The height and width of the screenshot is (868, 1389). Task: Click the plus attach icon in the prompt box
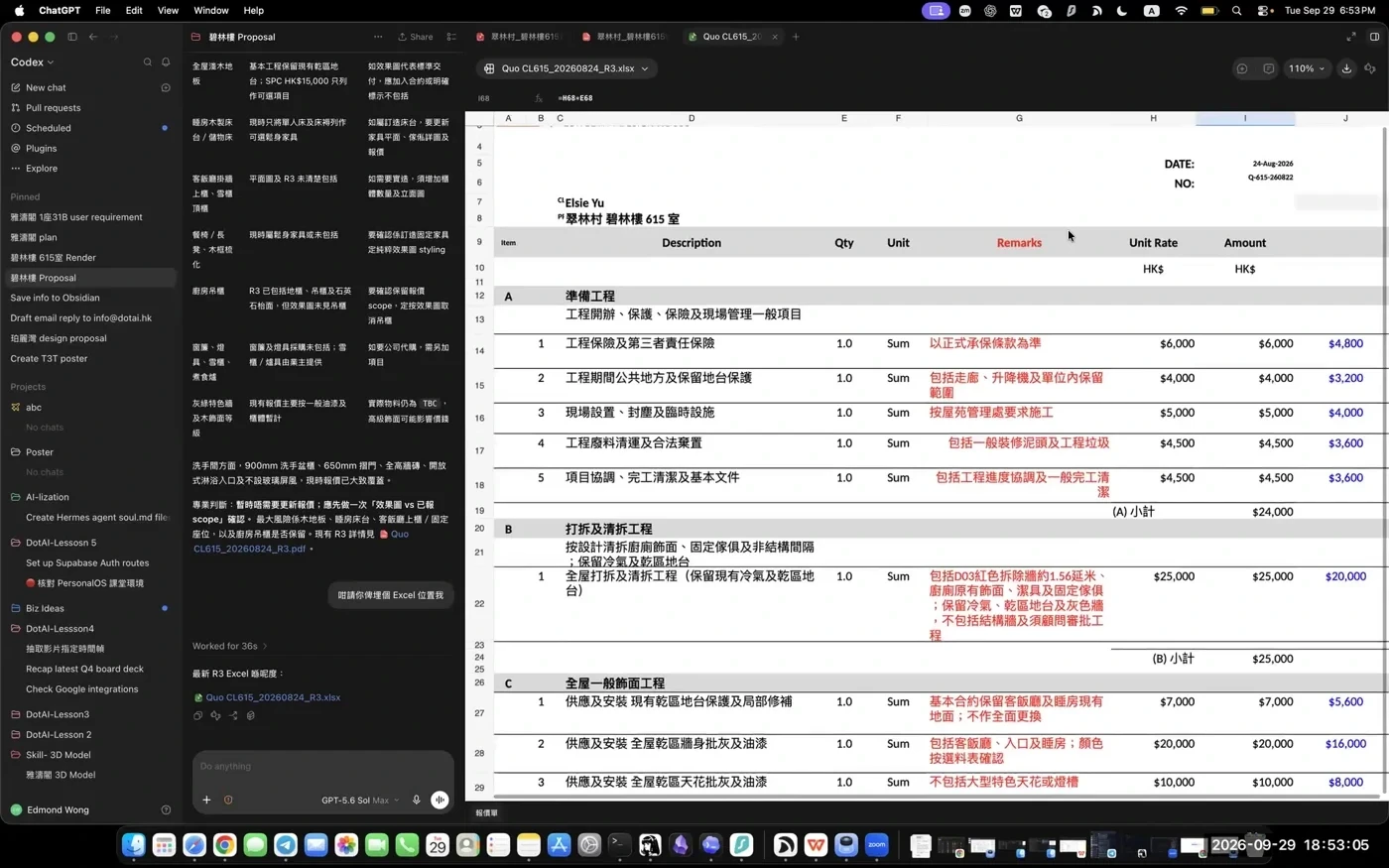click(206, 800)
